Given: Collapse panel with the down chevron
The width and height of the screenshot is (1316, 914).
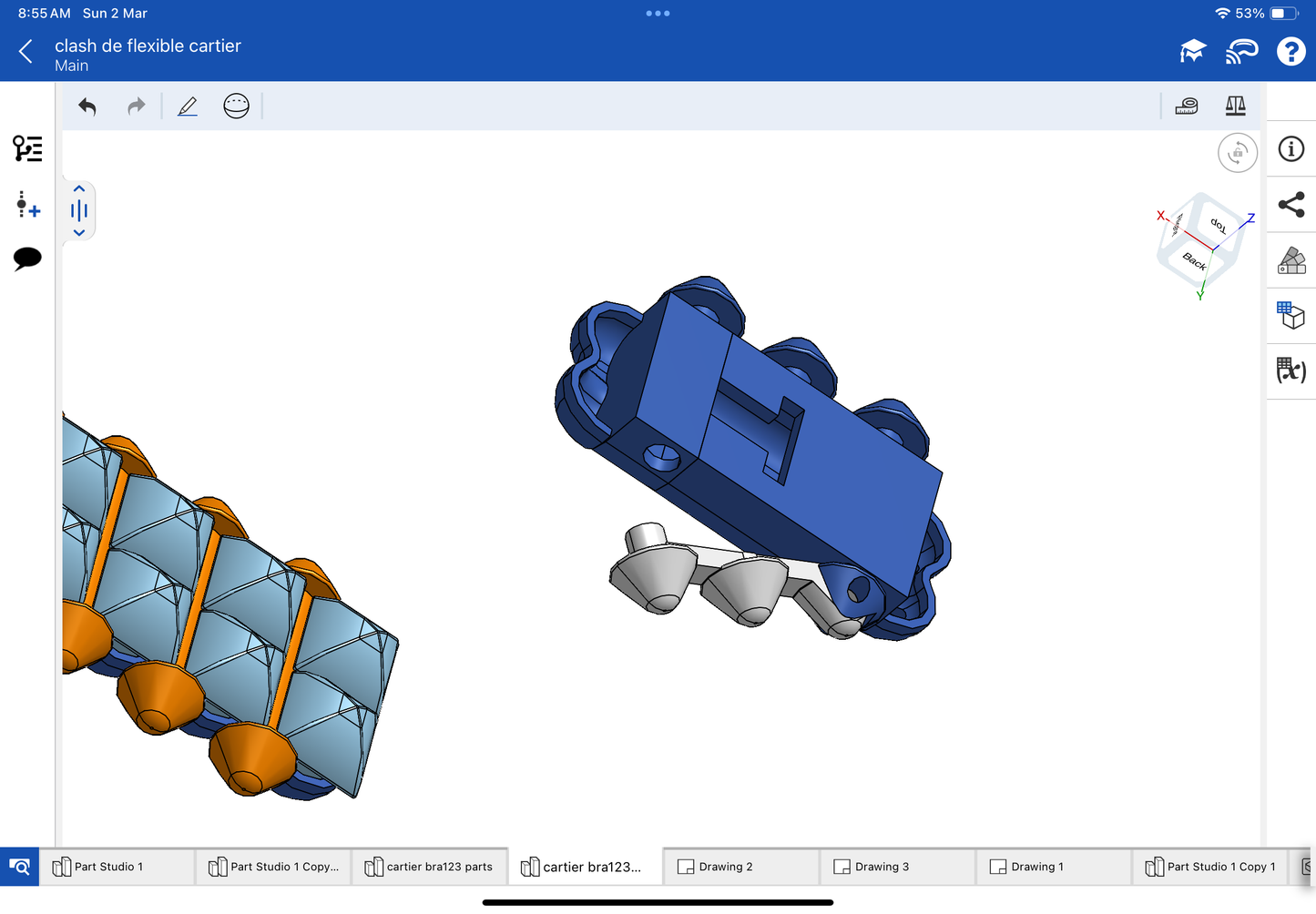Looking at the screenshot, I should (79, 233).
